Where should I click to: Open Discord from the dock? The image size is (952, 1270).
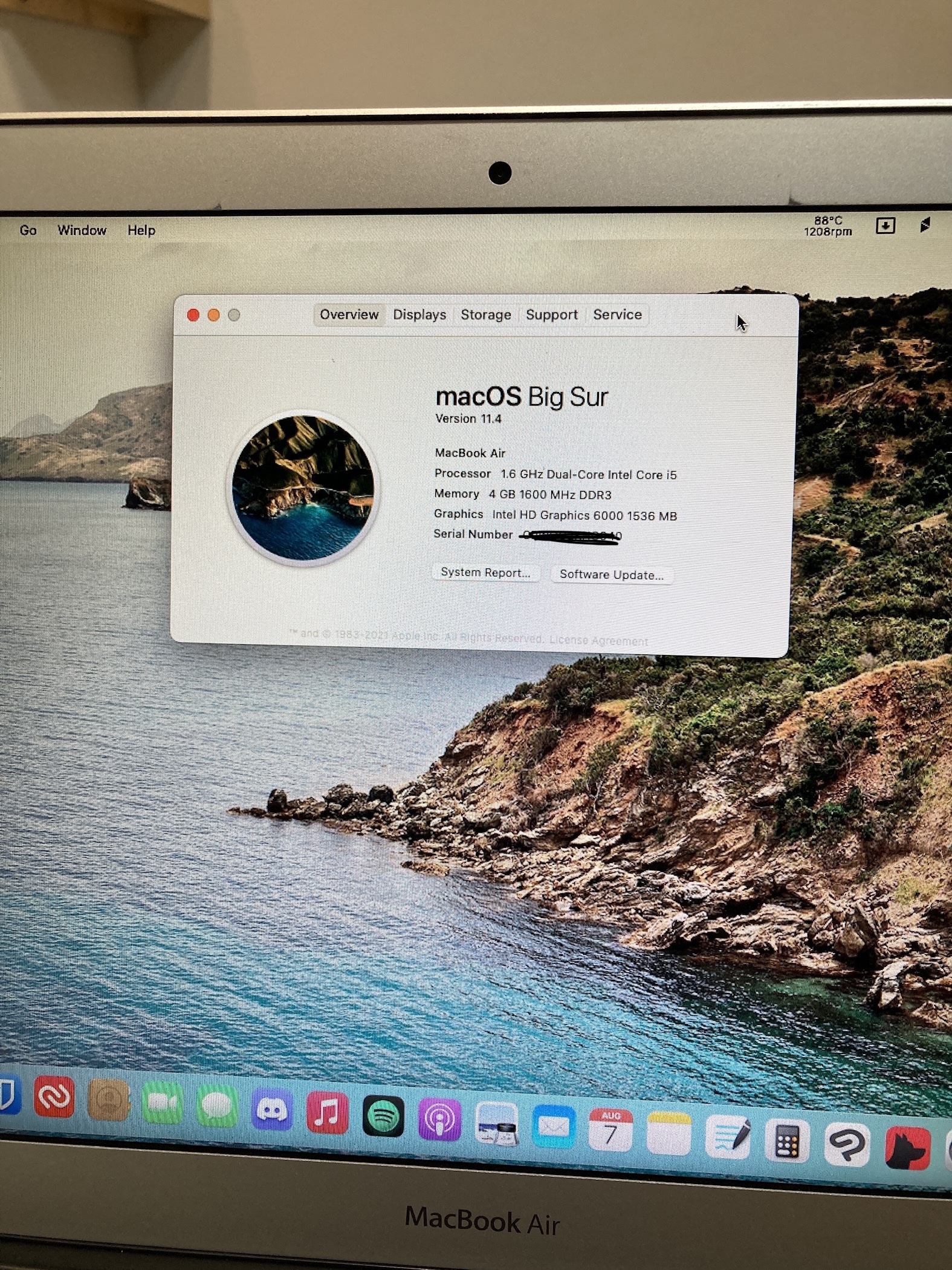click(x=272, y=1110)
